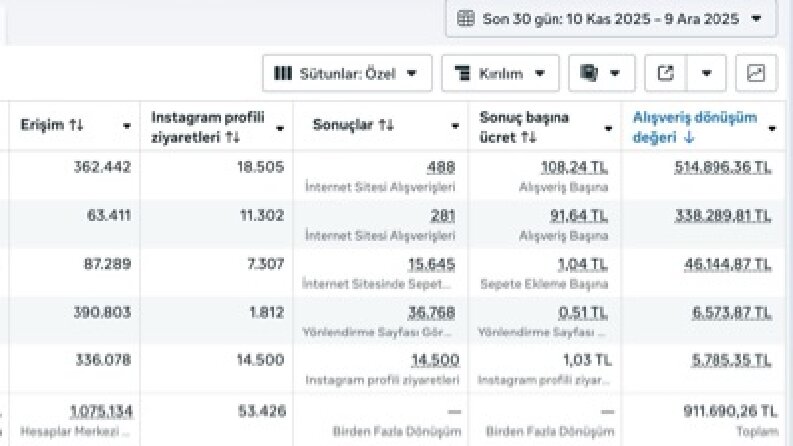Click the 338.289,81 TL conversion value
The image size is (793, 446).
coord(723,215)
